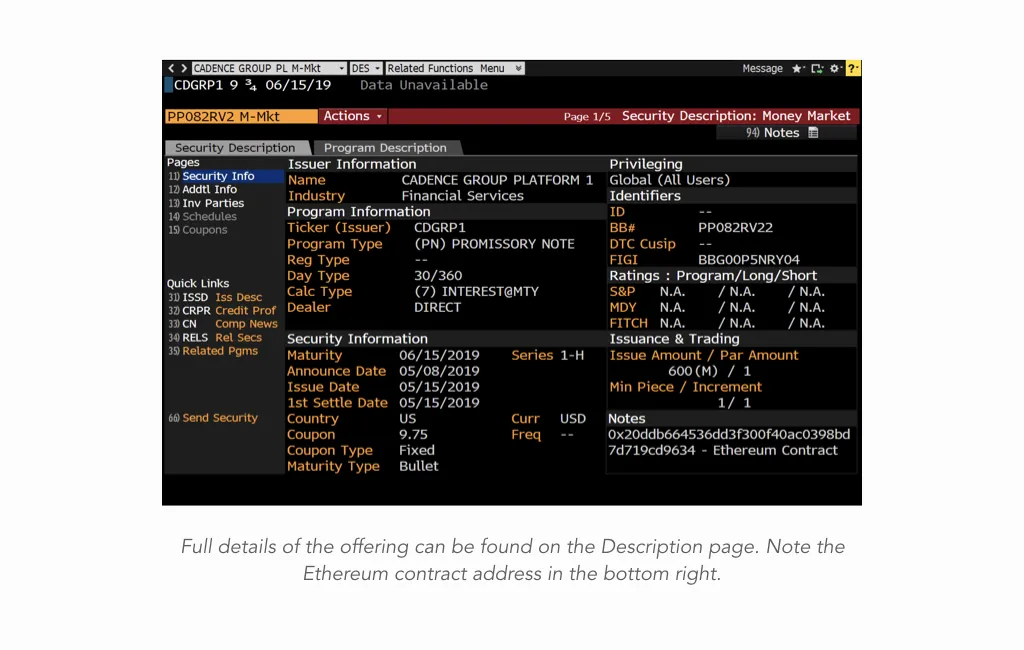Click Page 1/5 indicator
The width and height of the screenshot is (1024, 650).
[x=587, y=116]
